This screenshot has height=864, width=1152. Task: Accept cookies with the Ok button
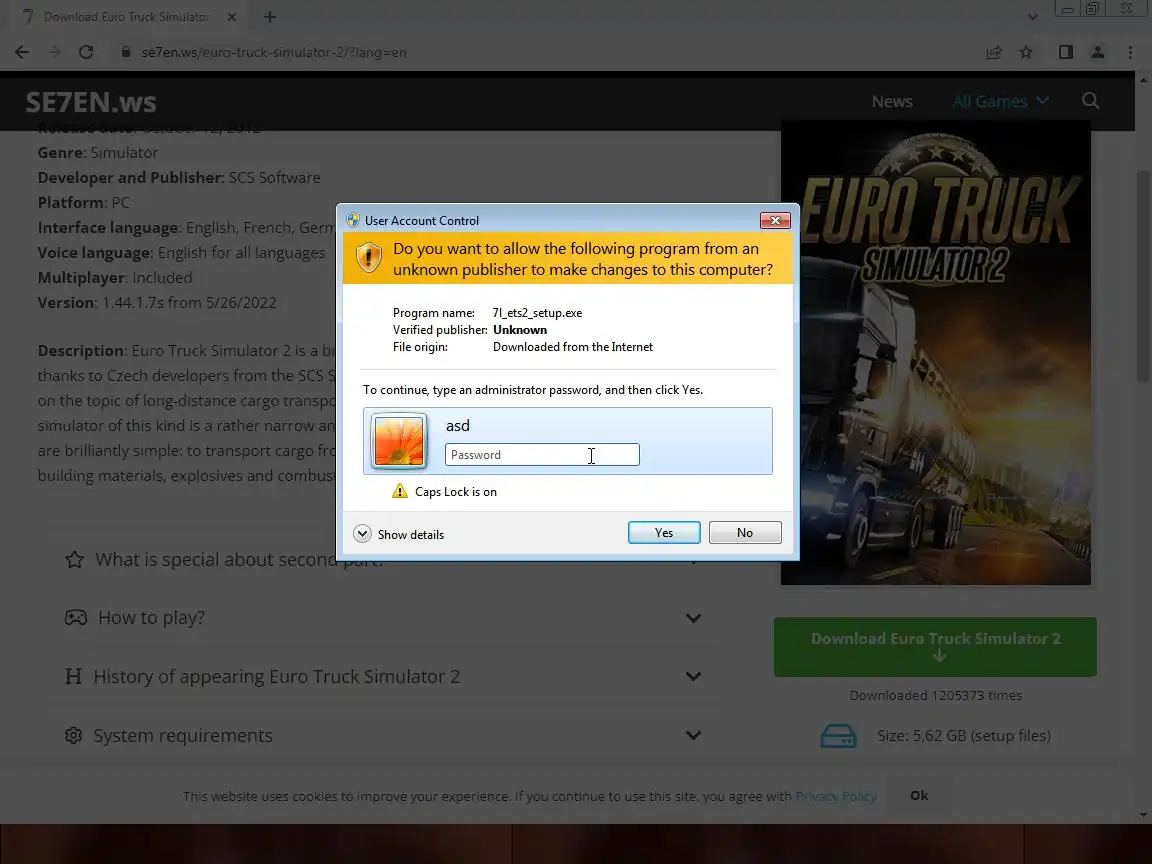tap(919, 796)
